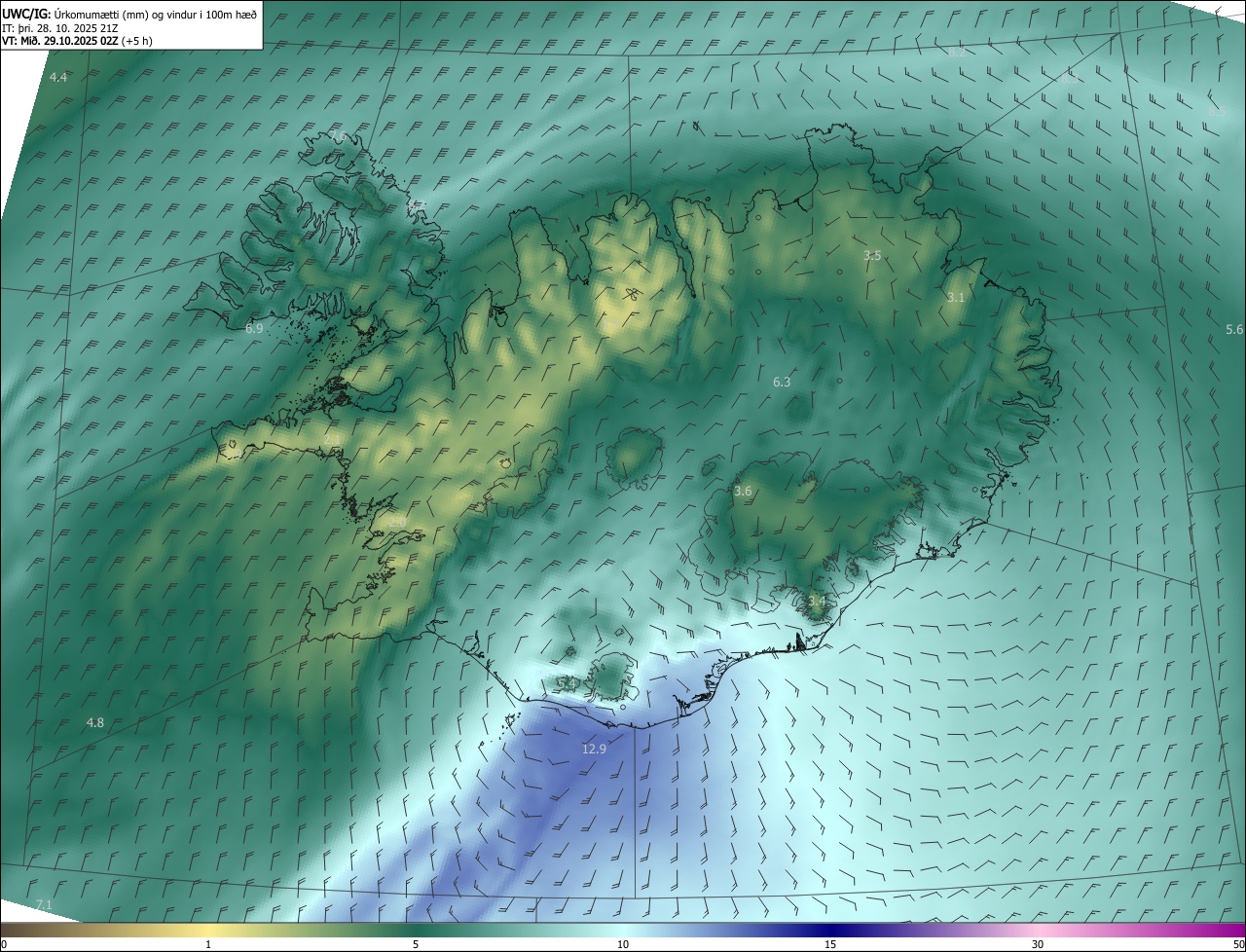
Task: Select the 3.1 value label near the east coast
Action: pos(956,297)
